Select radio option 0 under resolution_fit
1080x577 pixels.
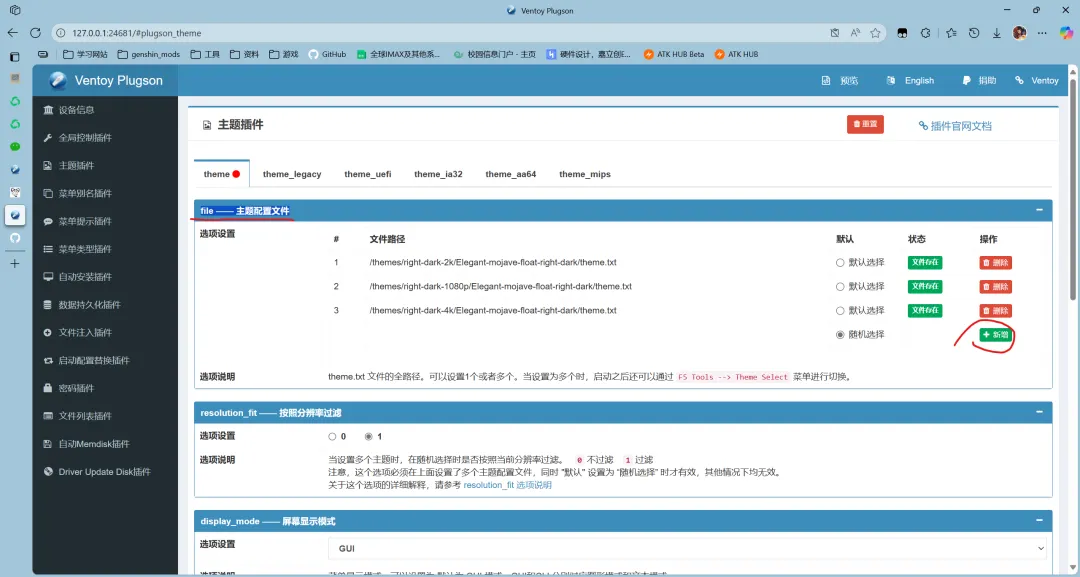pyautogui.click(x=330, y=436)
